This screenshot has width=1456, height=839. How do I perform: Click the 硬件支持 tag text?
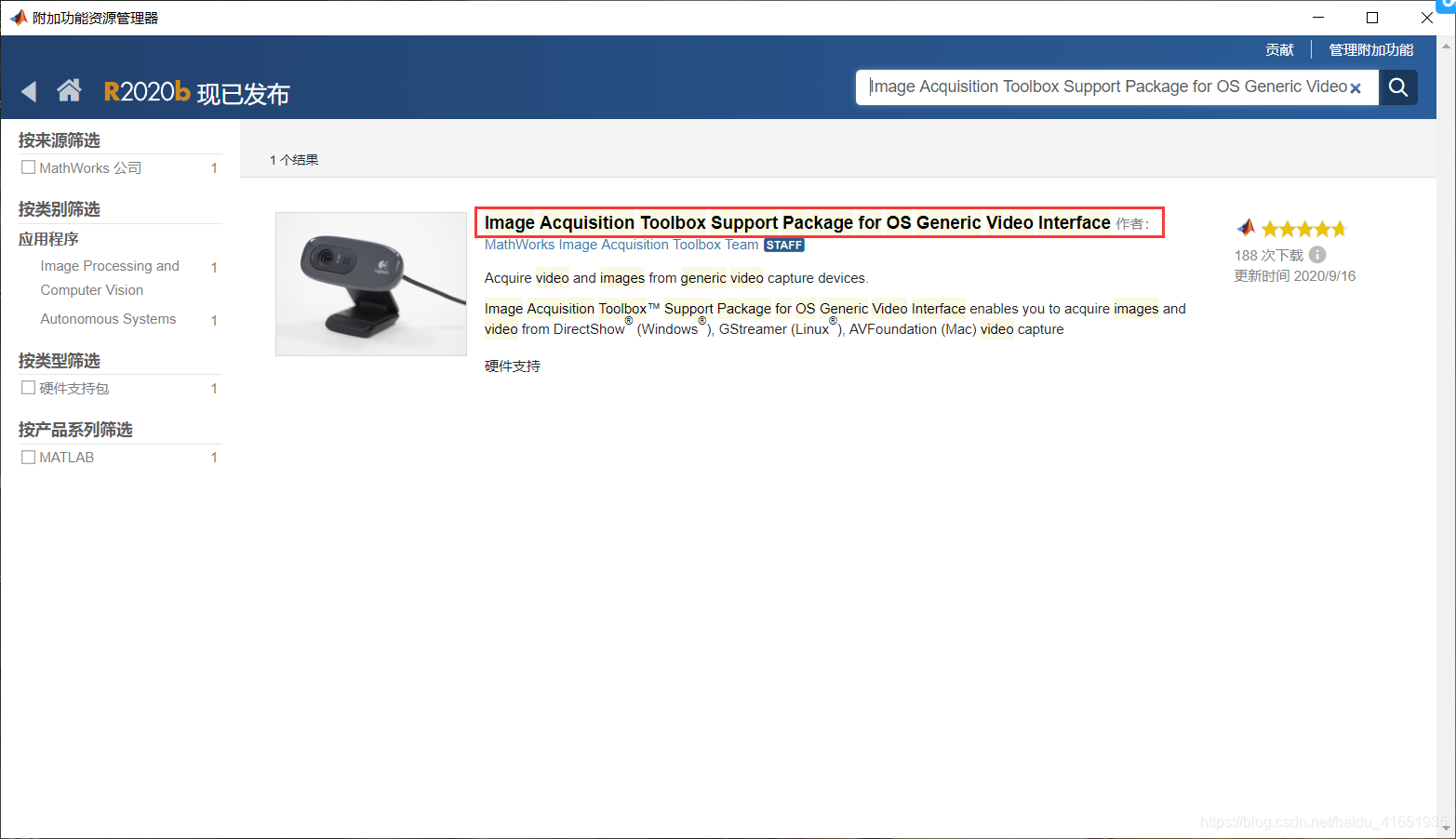point(512,366)
